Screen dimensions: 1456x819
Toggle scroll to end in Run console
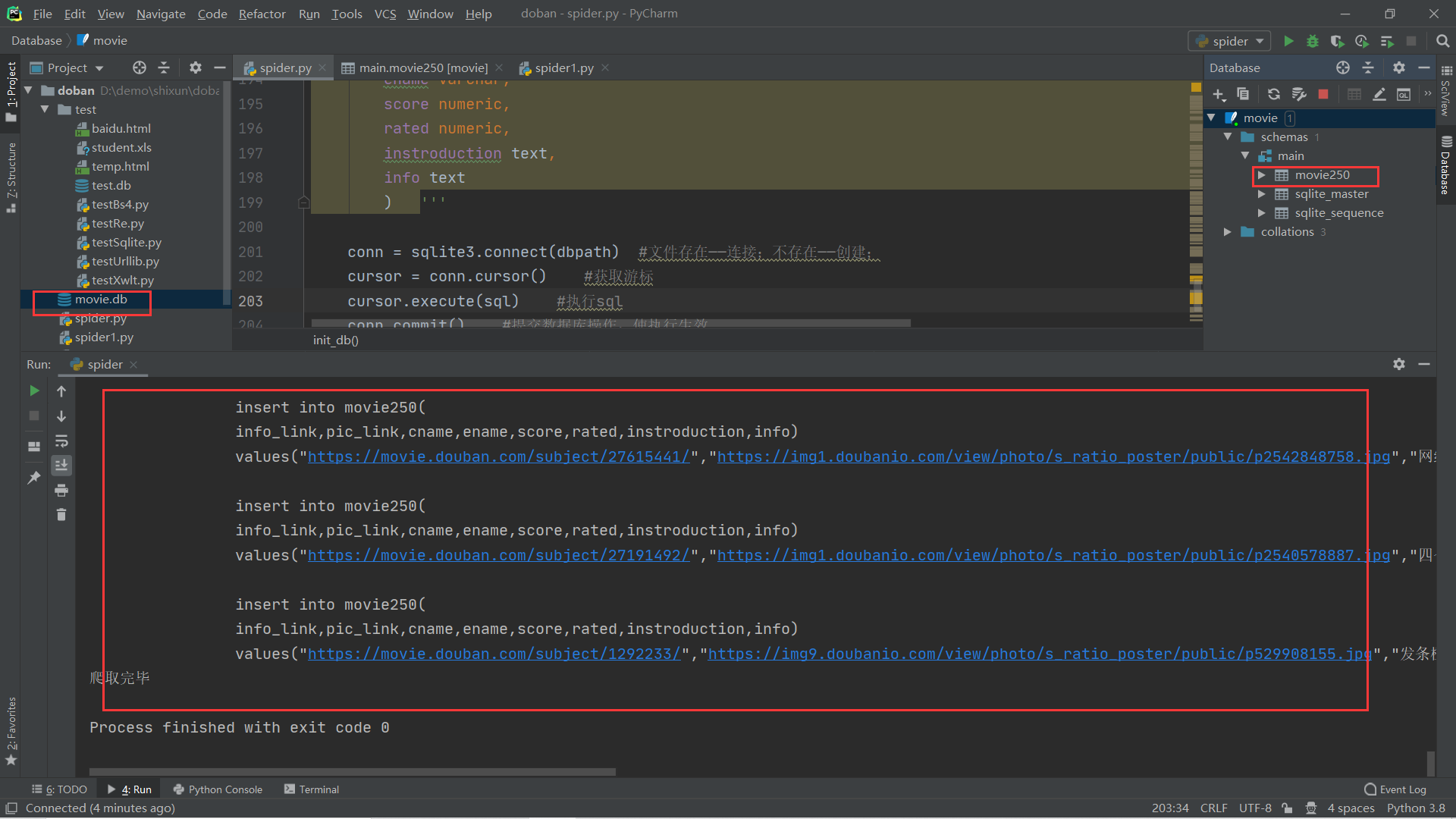(61, 465)
